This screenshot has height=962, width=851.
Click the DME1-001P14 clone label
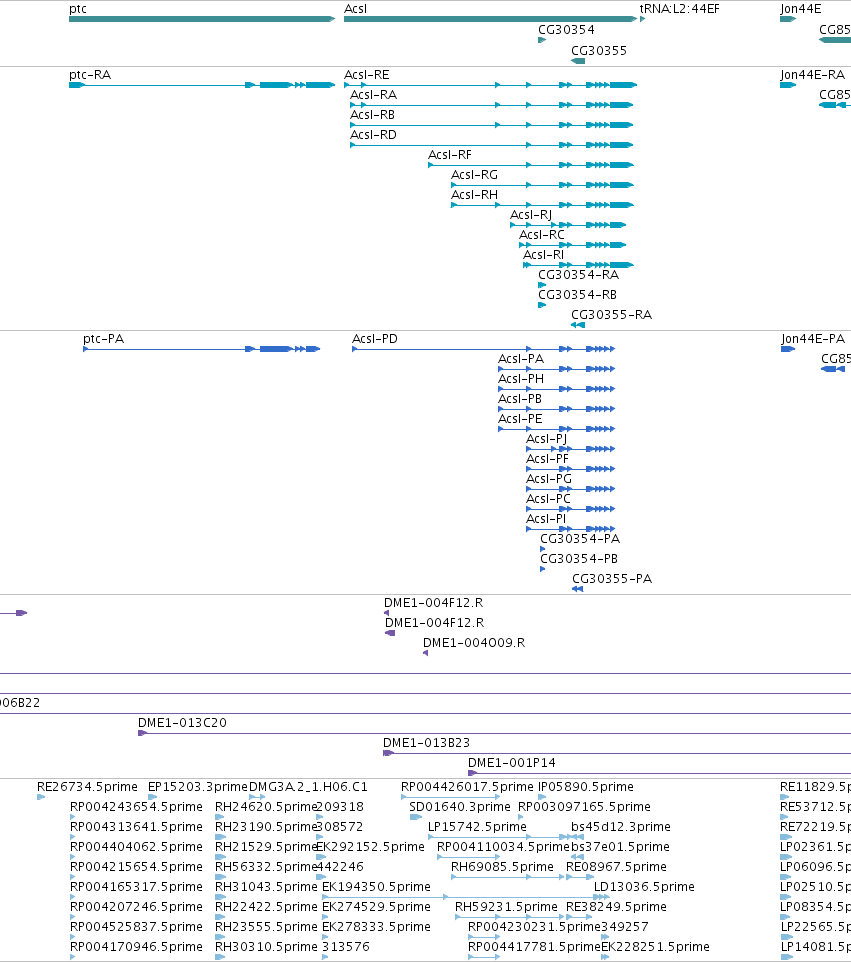512,763
